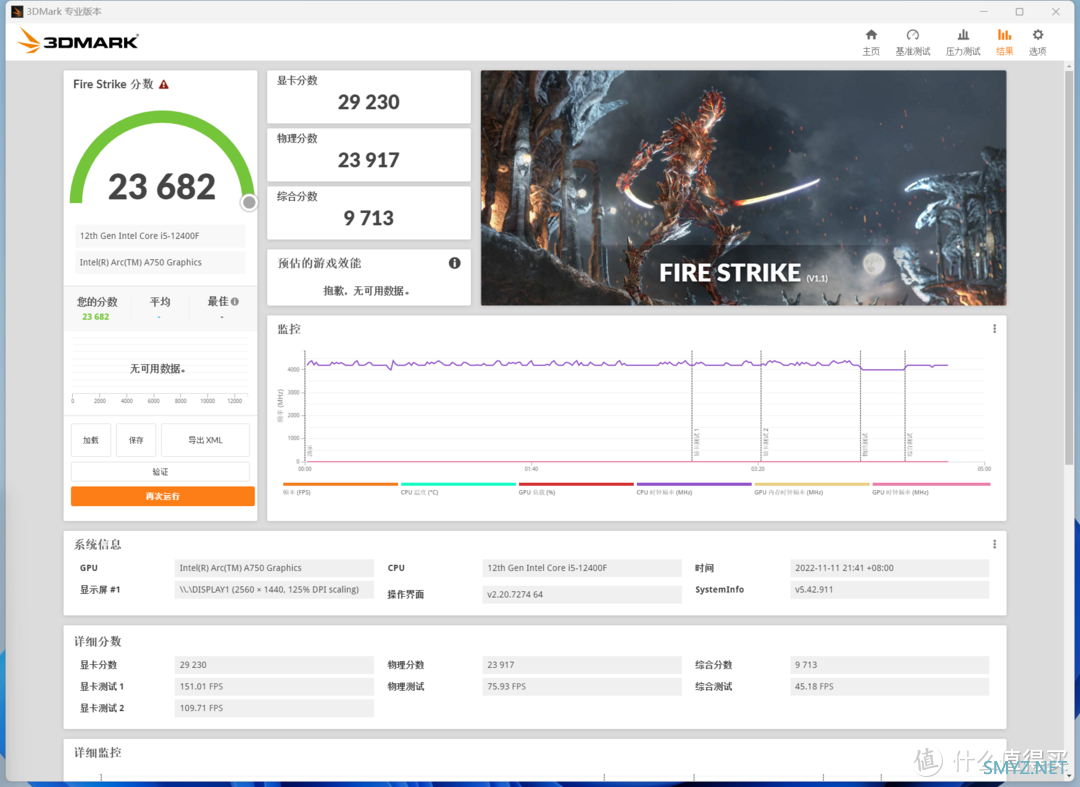The width and height of the screenshot is (1080, 787).
Task: Click the 2022-11-11 21:41 time field
Action: [x=889, y=568]
